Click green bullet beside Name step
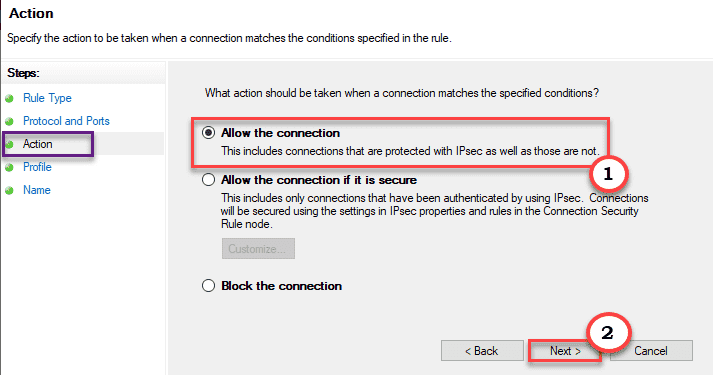Image resolution: width=713 pixels, height=375 pixels. point(9,190)
